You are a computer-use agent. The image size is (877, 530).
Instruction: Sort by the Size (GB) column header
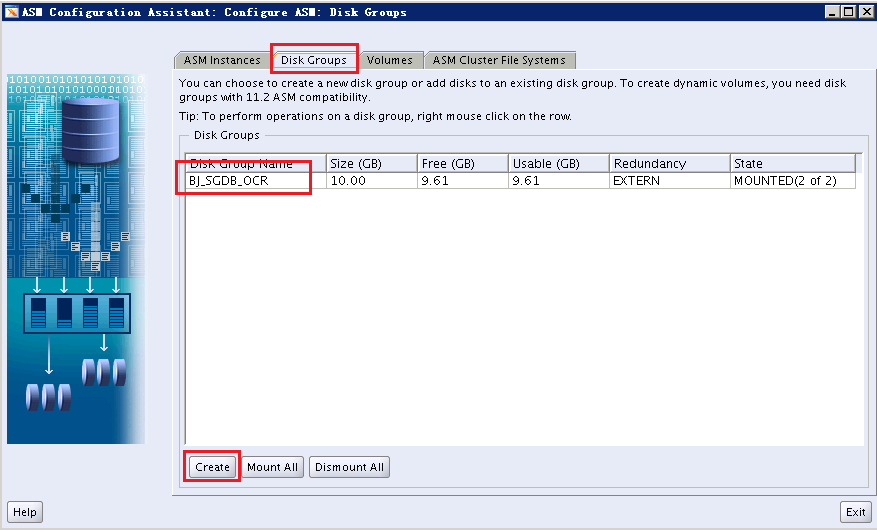371,163
